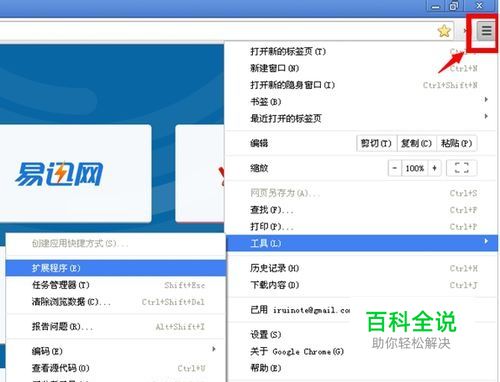The image size is (500, 382).
Task: Expand 最近打开的标签页 submenu
Action: coord(362,118)
